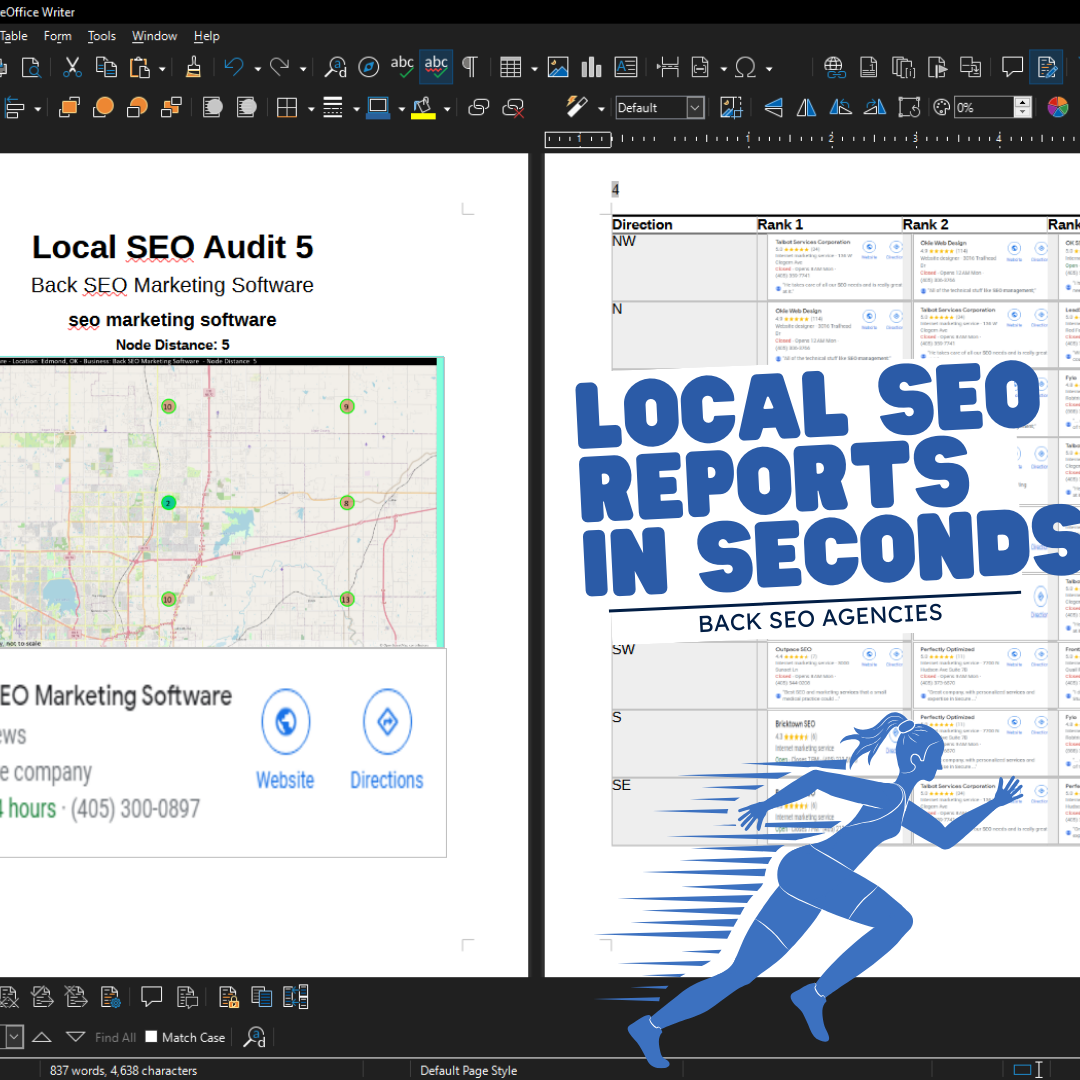This screenshot has height=1080, width=1080.
Task: Click the Protect Track Changes lock icon
Action: click(229, 997)
